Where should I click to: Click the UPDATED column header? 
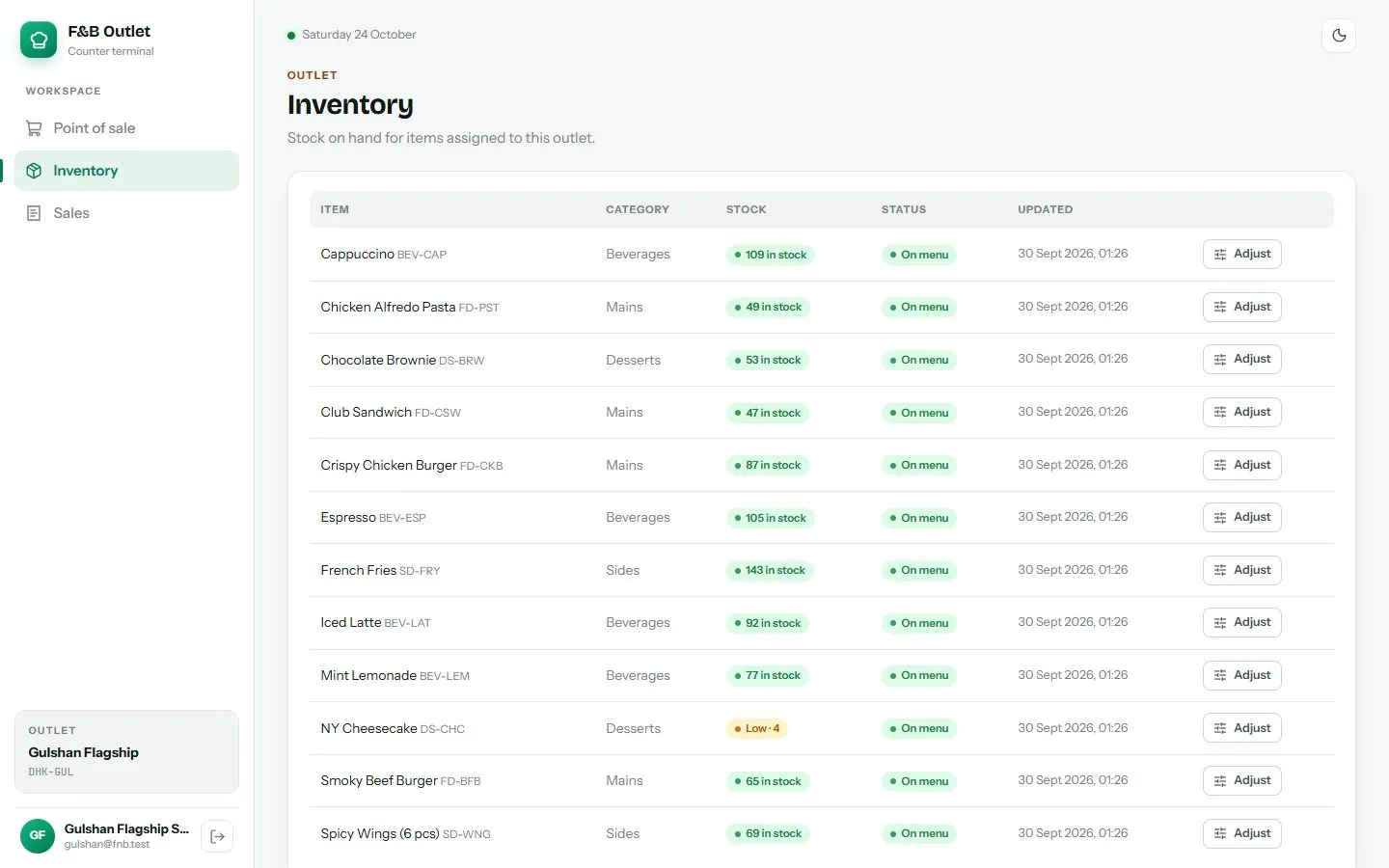click(1046, 209)
